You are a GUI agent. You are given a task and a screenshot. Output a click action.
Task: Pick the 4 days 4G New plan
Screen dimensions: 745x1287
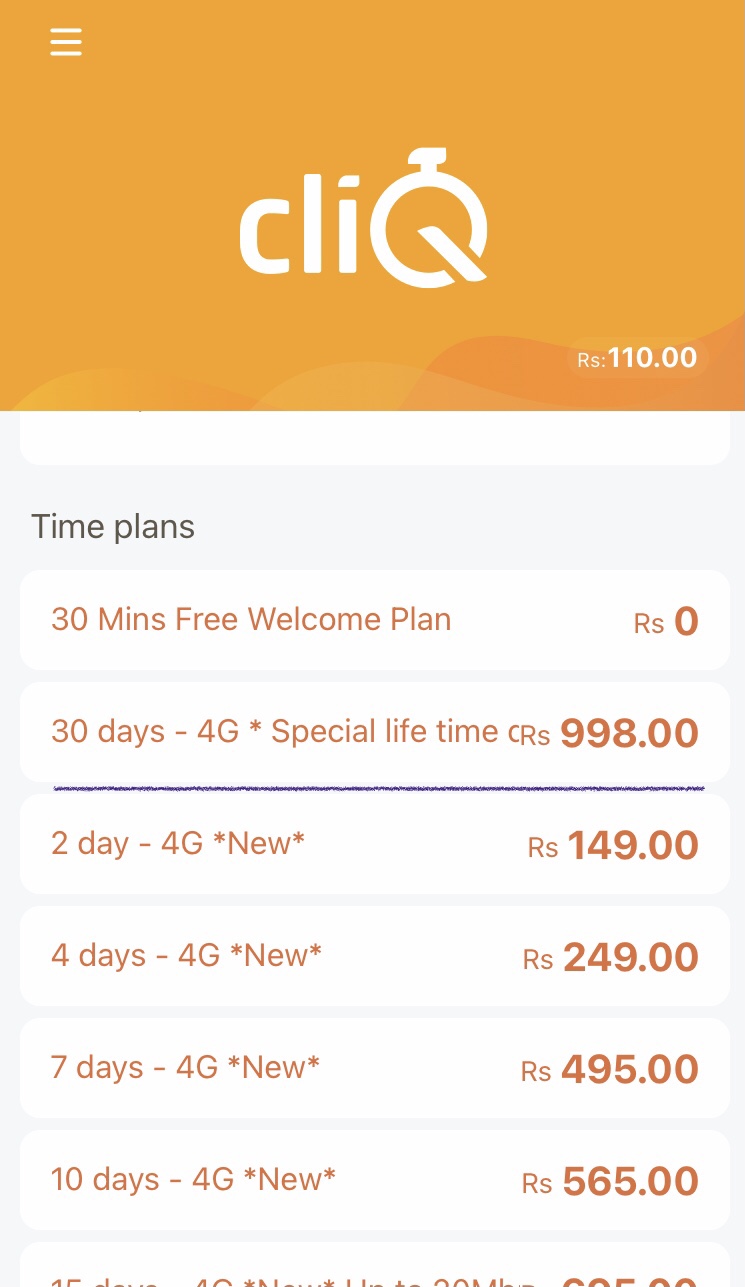(x=375, y=956)
